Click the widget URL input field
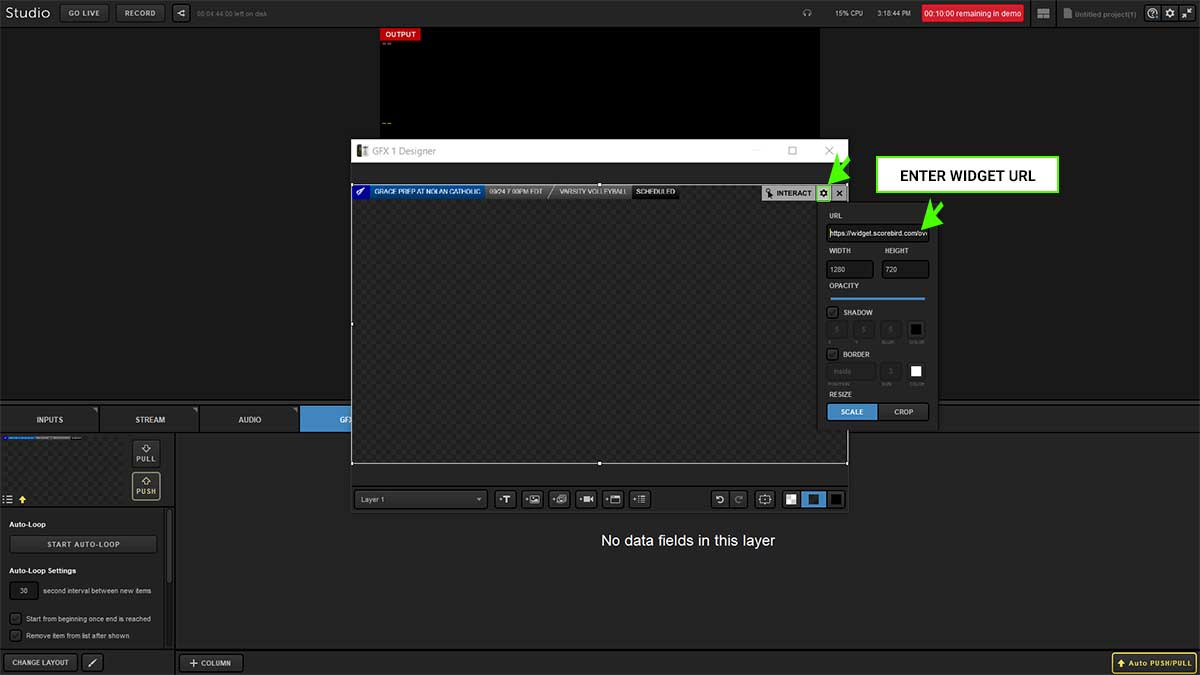Image resolution: width=1200 pixels, height=675 pixels. [x=878, y=233]
